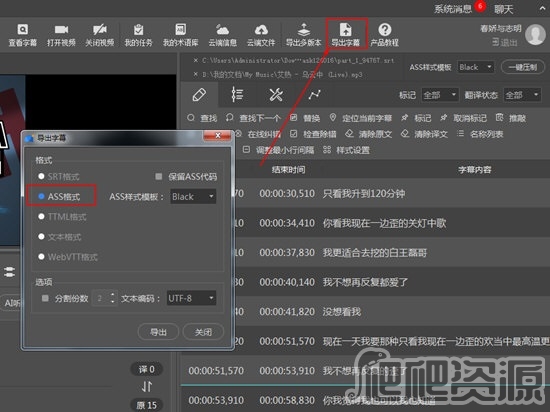The image size is (550, 412).
Task: Click 调整最小行间隔 tool
Action: click(x=279, y=150)
